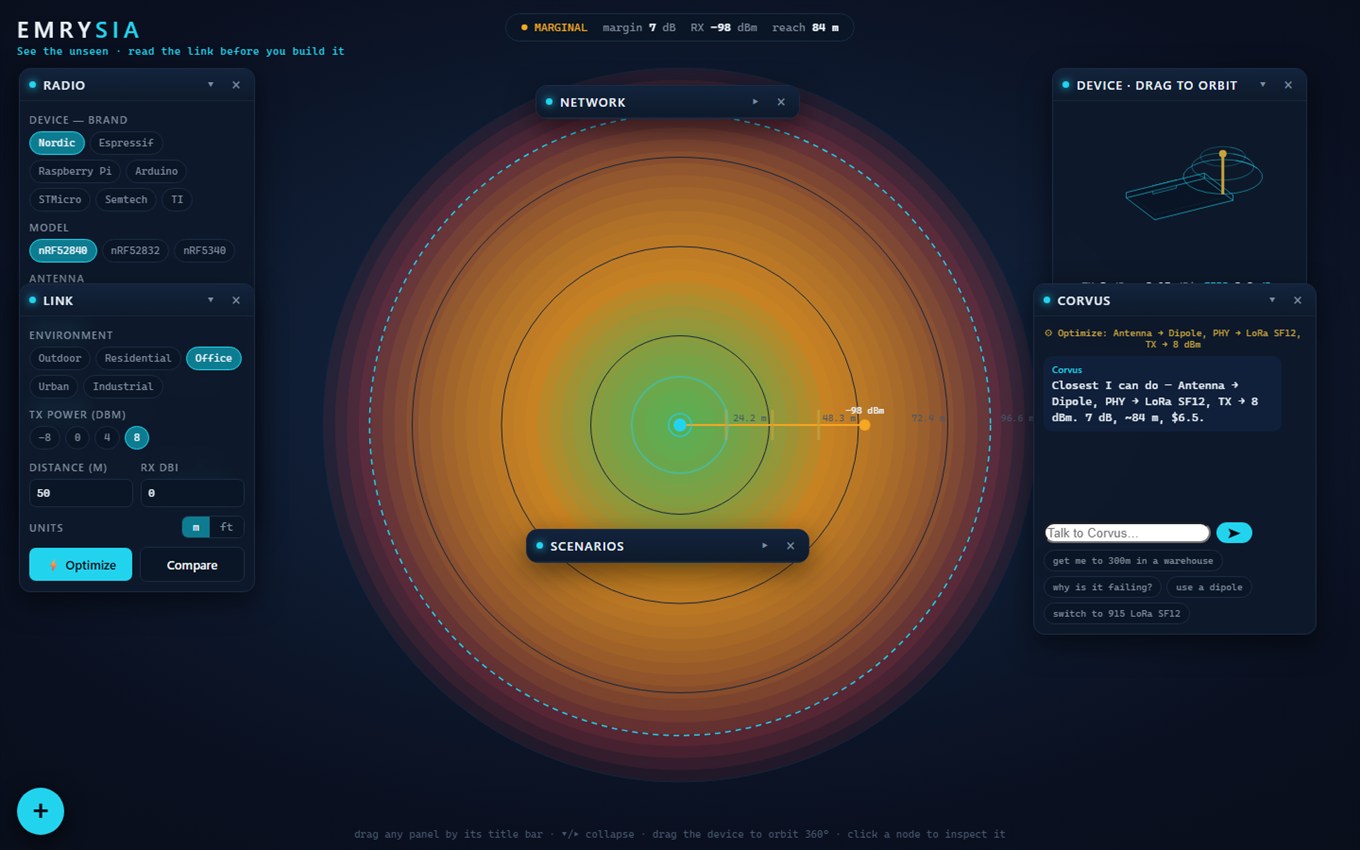Viewport: 1360px width, 850px height.
Task: Click the 'RX -98 dBm' status value
Action: pyautogui.click(x=723, y=27)
